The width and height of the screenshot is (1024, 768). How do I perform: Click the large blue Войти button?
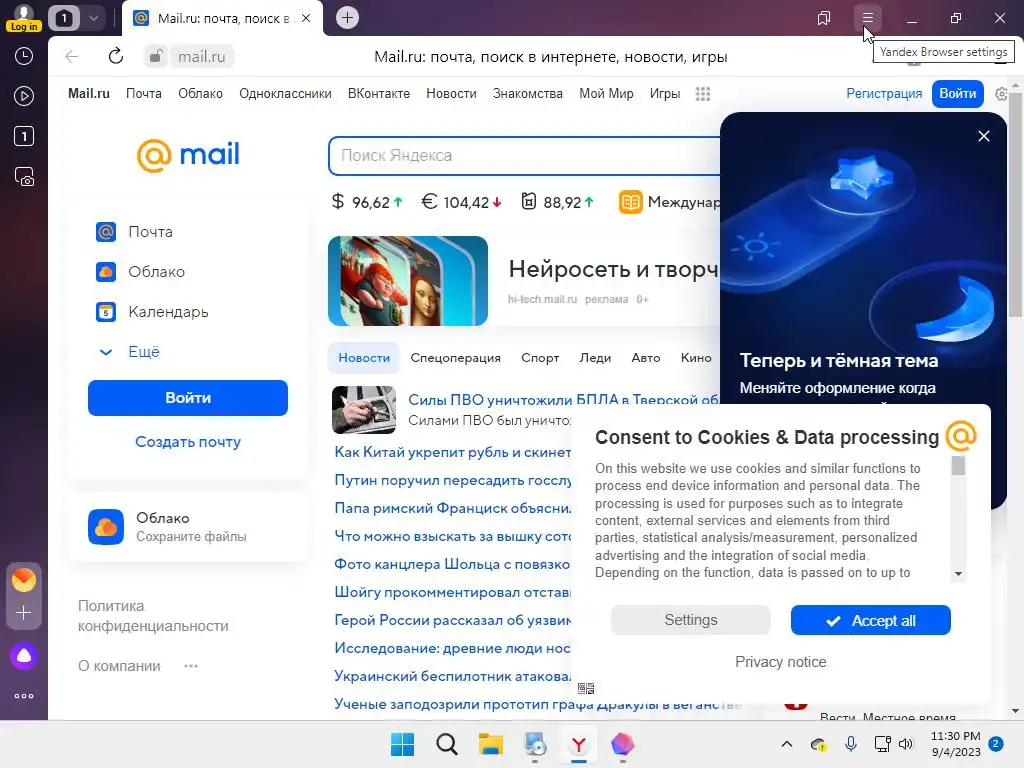(x=188, y=398)
